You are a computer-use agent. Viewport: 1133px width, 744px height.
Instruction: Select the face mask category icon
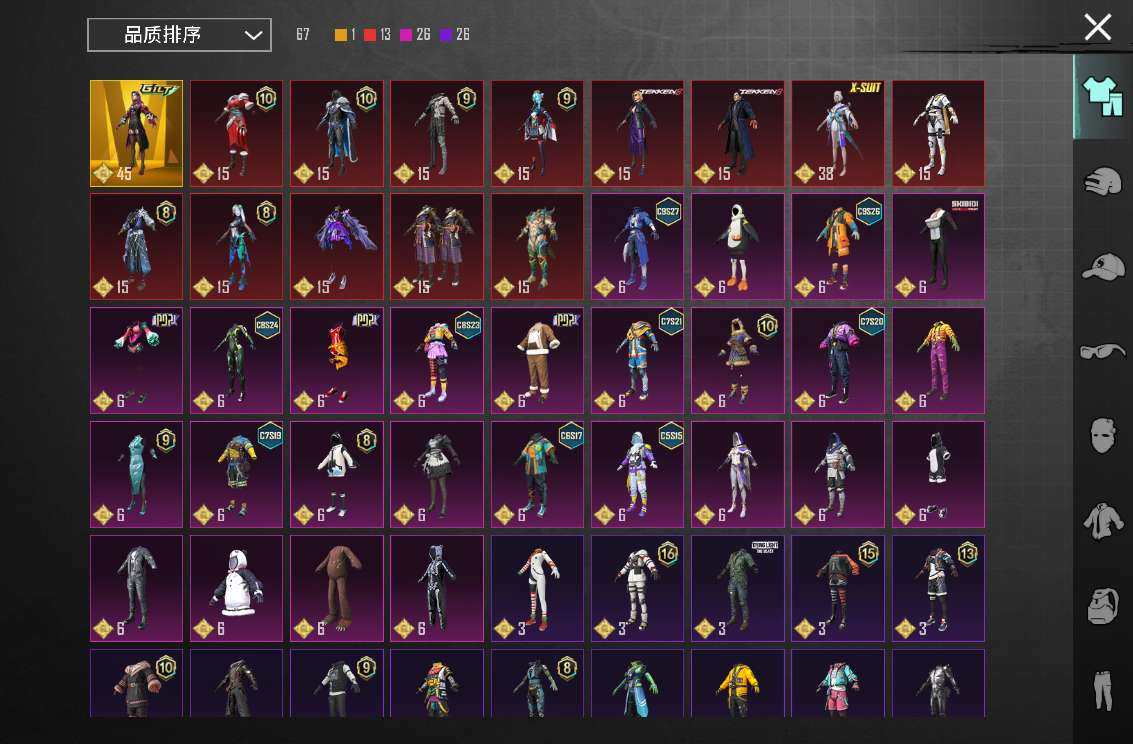[x=1101, y=436]
